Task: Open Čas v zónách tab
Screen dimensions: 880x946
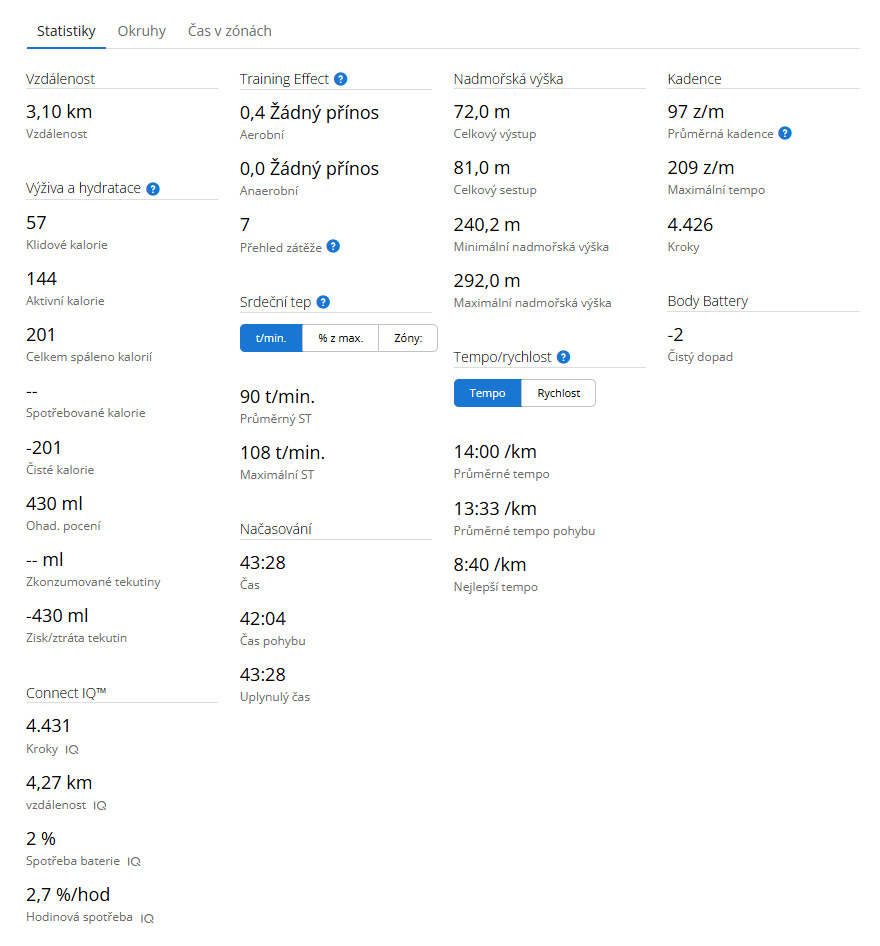Action: (230, 31)
